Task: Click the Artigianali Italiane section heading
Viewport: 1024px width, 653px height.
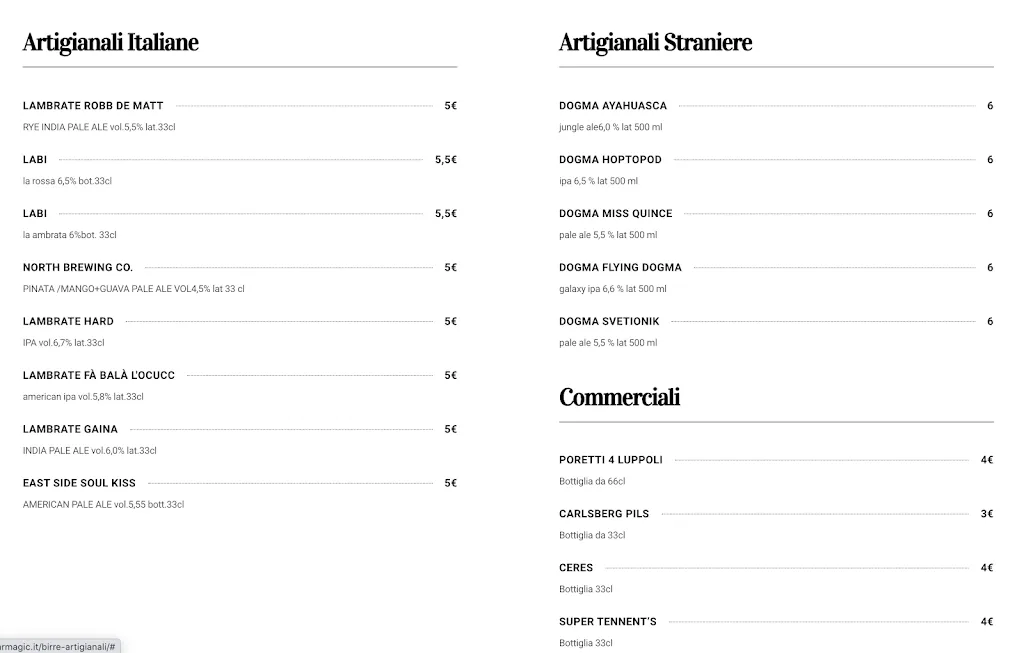Action: pos(111,42)
